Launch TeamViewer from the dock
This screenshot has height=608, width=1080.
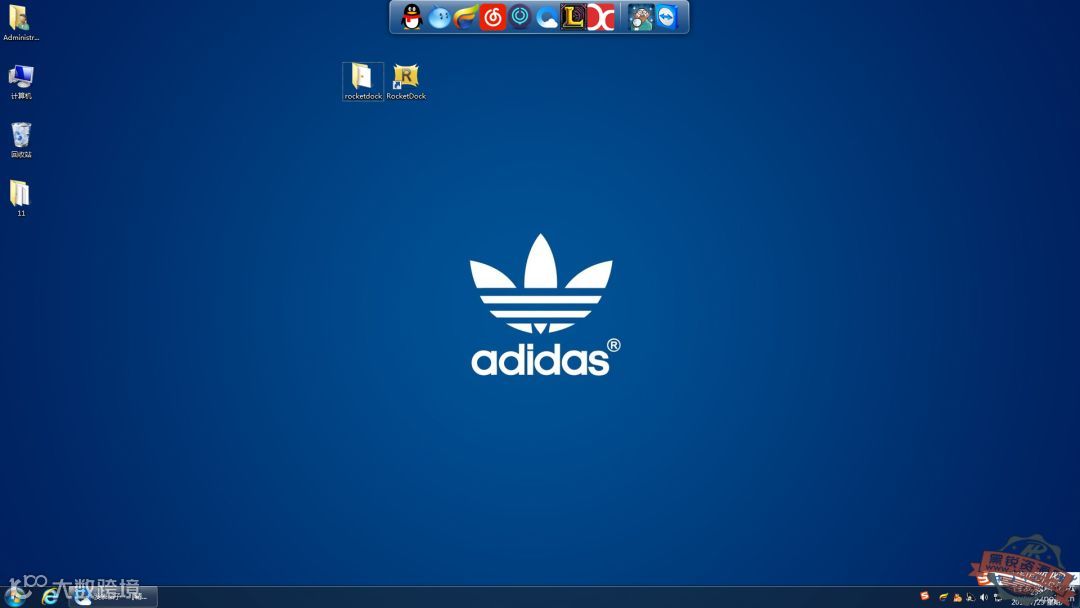(667, 17)
